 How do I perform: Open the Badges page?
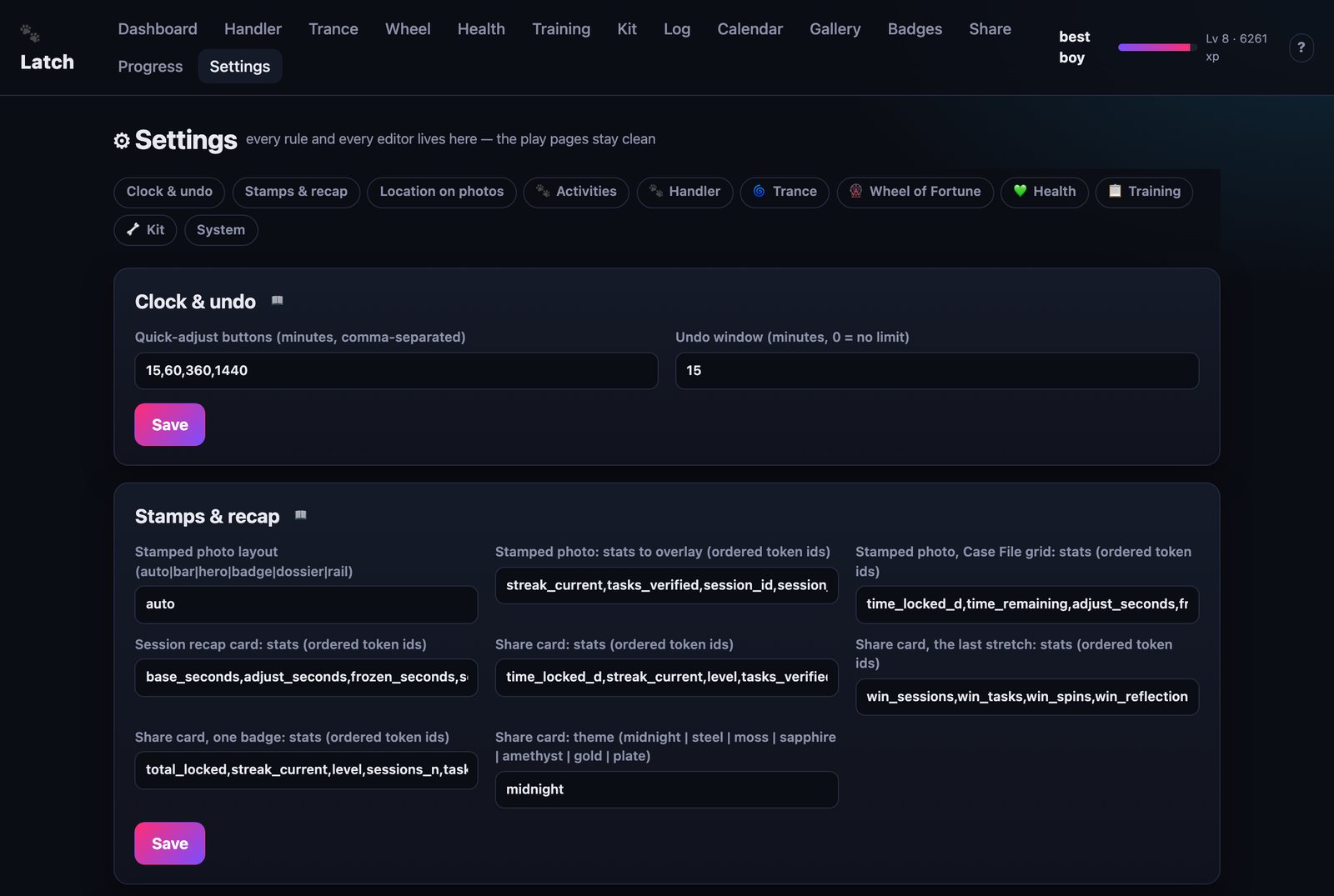click(915, 29)
